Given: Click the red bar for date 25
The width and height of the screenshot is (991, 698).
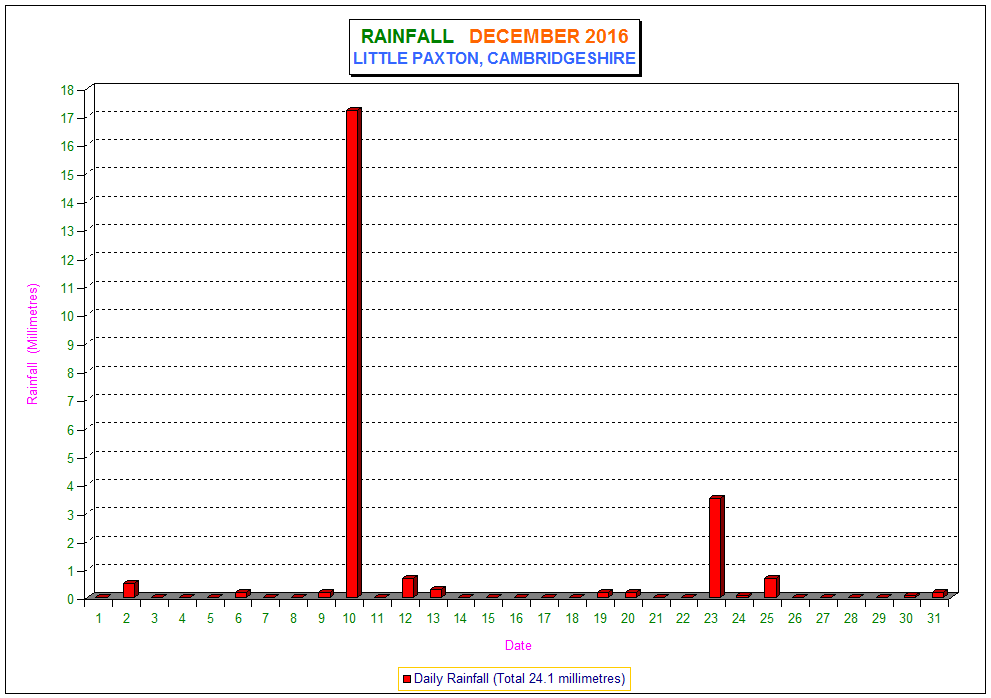Looking at the screenshot, I should 772,587.
